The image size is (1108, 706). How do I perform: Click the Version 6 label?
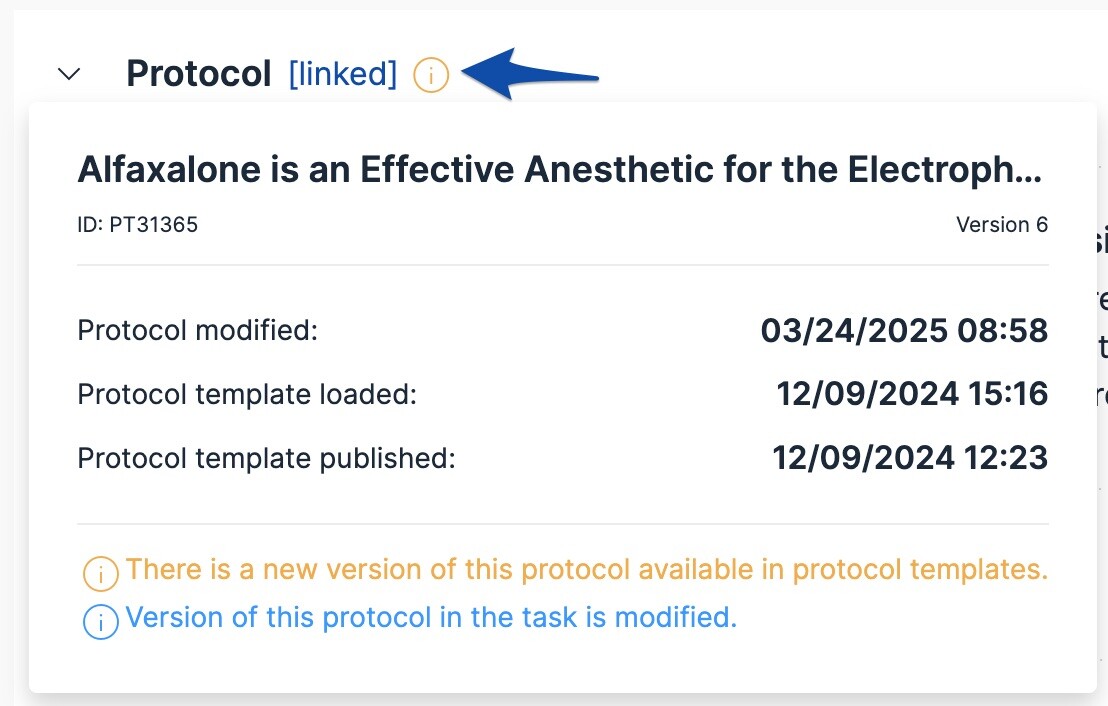tap(1001, 225)
